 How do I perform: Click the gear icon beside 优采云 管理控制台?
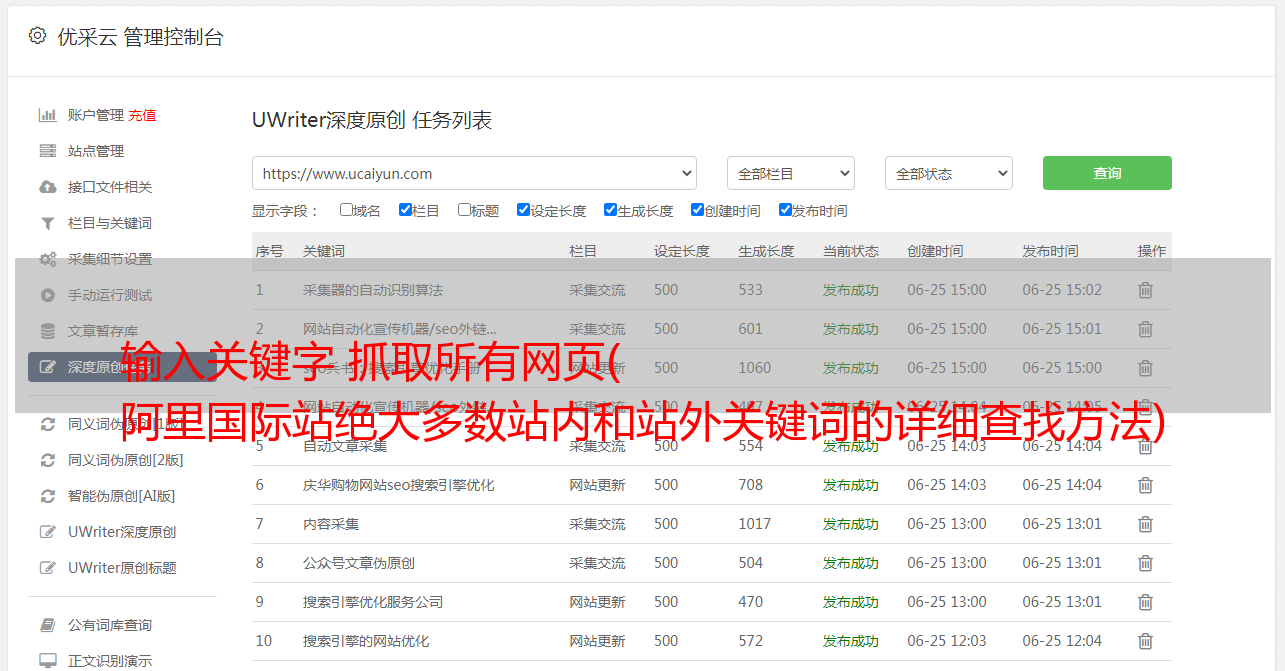click(37, 36)
